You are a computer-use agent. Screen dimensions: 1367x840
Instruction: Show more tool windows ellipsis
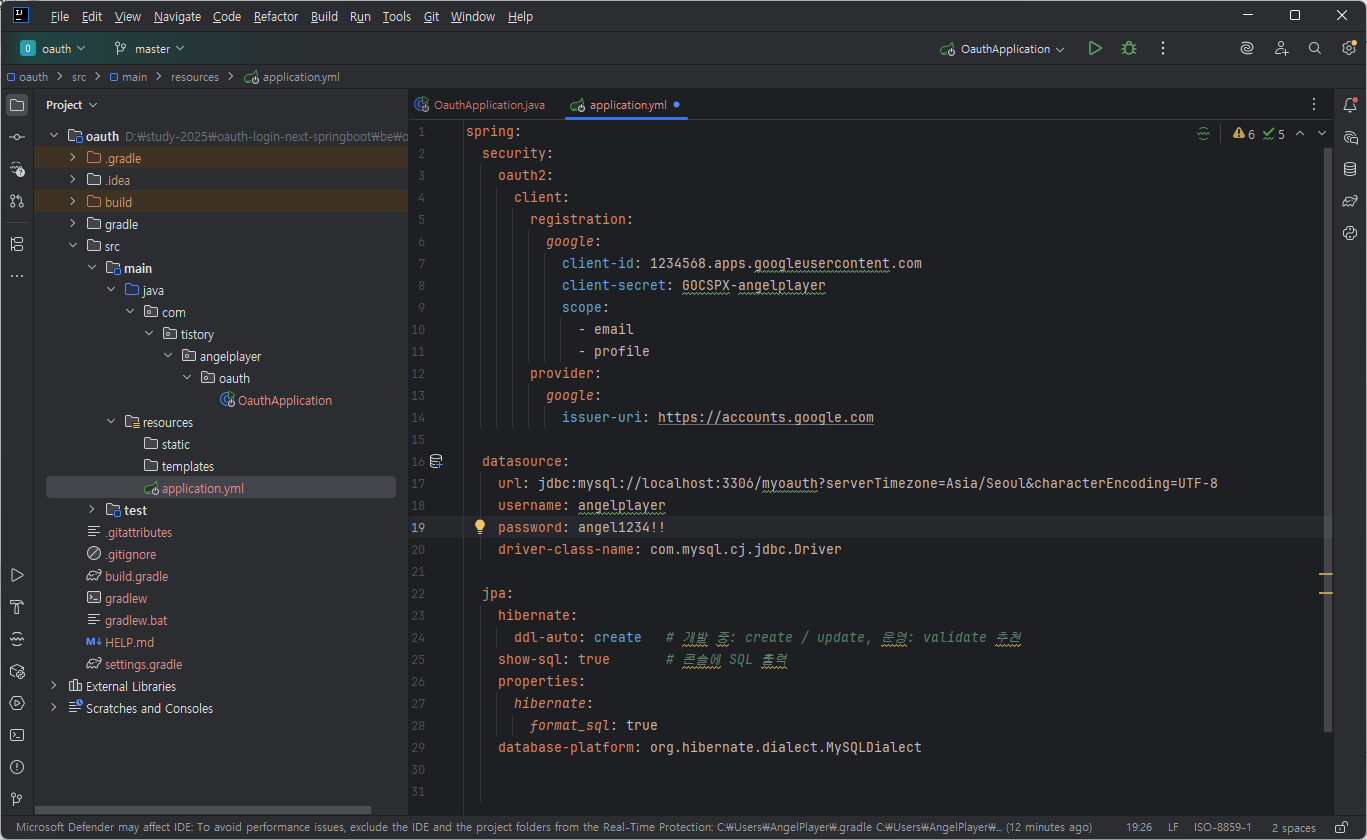coord(17,275)
